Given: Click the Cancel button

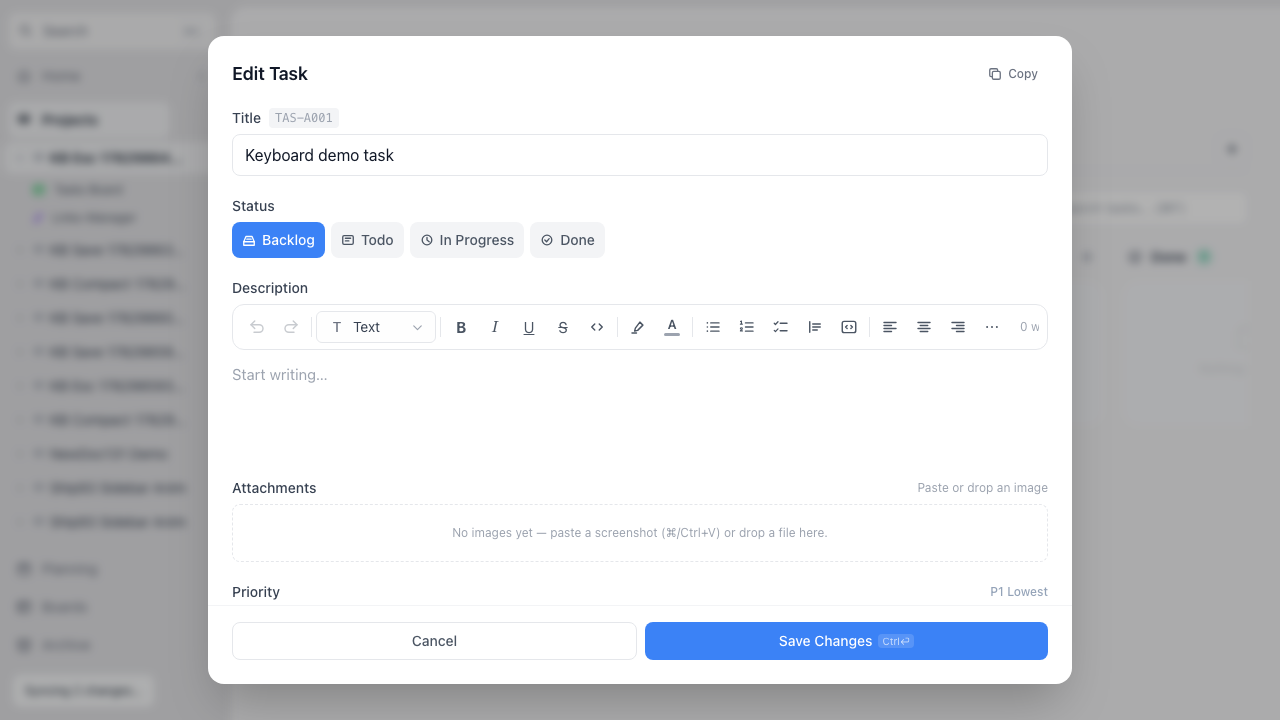Looking at the screenshot, I should pyautogui.click(x=434, y=641).
